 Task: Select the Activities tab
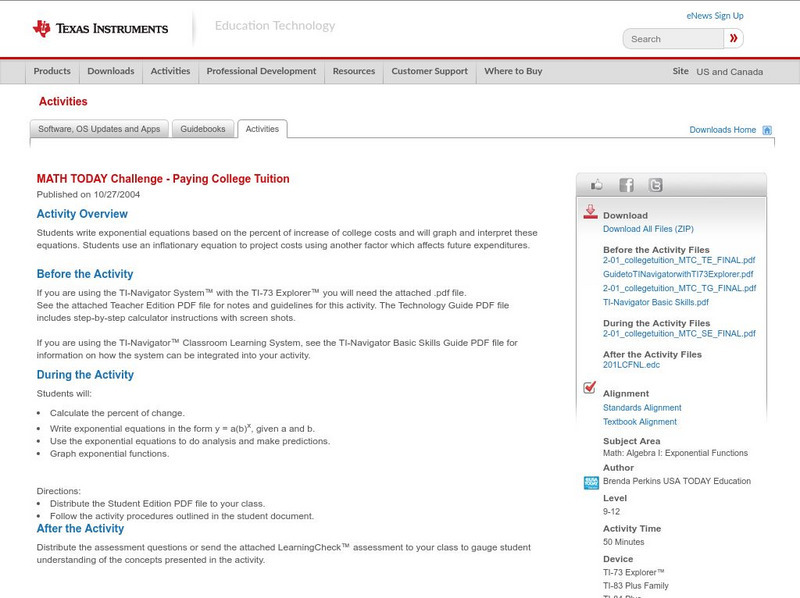click(262, 129)
